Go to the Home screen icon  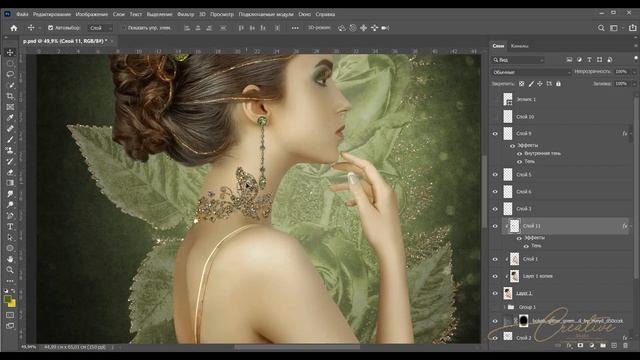[x=14, y=28]
